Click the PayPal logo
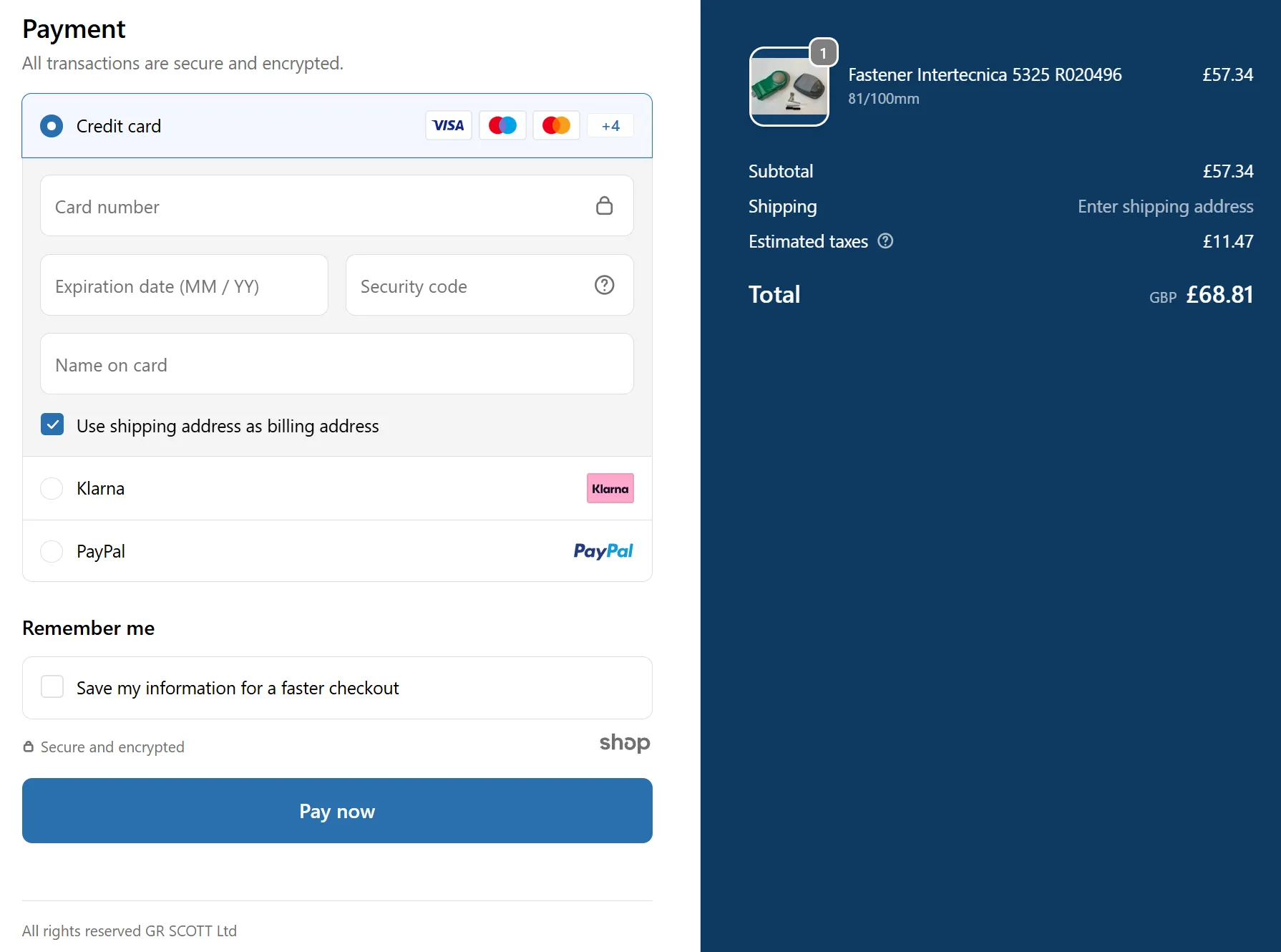Viewport: 1281px width, 952px height. point(603,551)
